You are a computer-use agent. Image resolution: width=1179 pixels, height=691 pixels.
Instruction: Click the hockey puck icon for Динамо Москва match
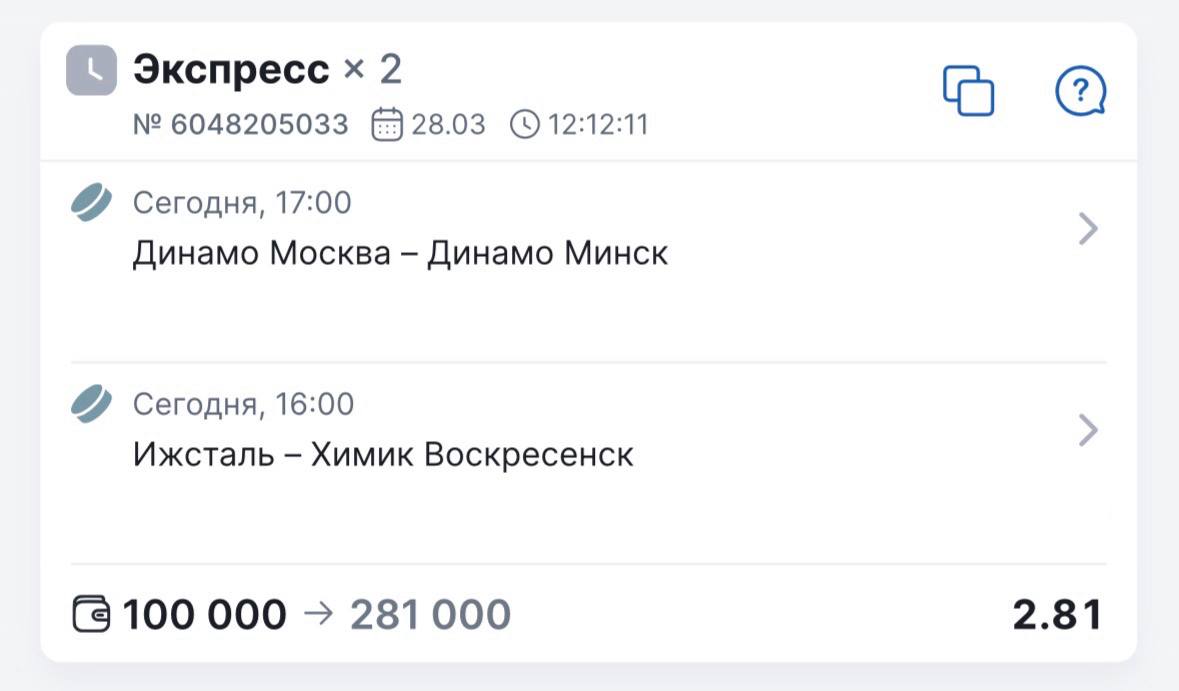coord(91,203)
